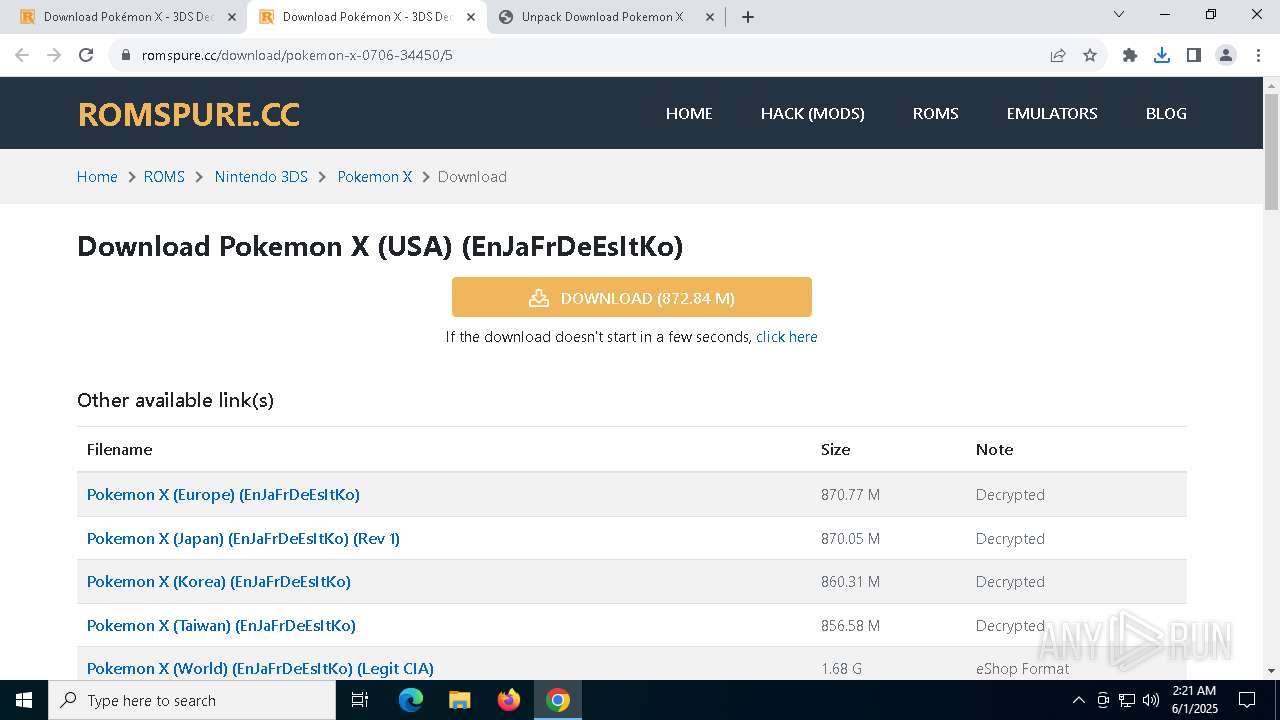Reload the current page
Image resolution: width=1280 pixels, height=720 pixels.
click(86, 55)
